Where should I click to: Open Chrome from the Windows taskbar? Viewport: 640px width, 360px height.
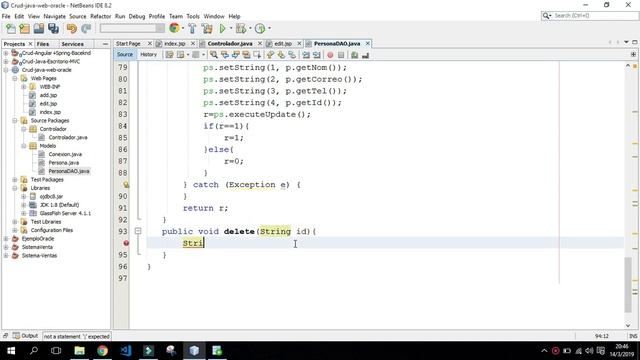coord(102,351)
